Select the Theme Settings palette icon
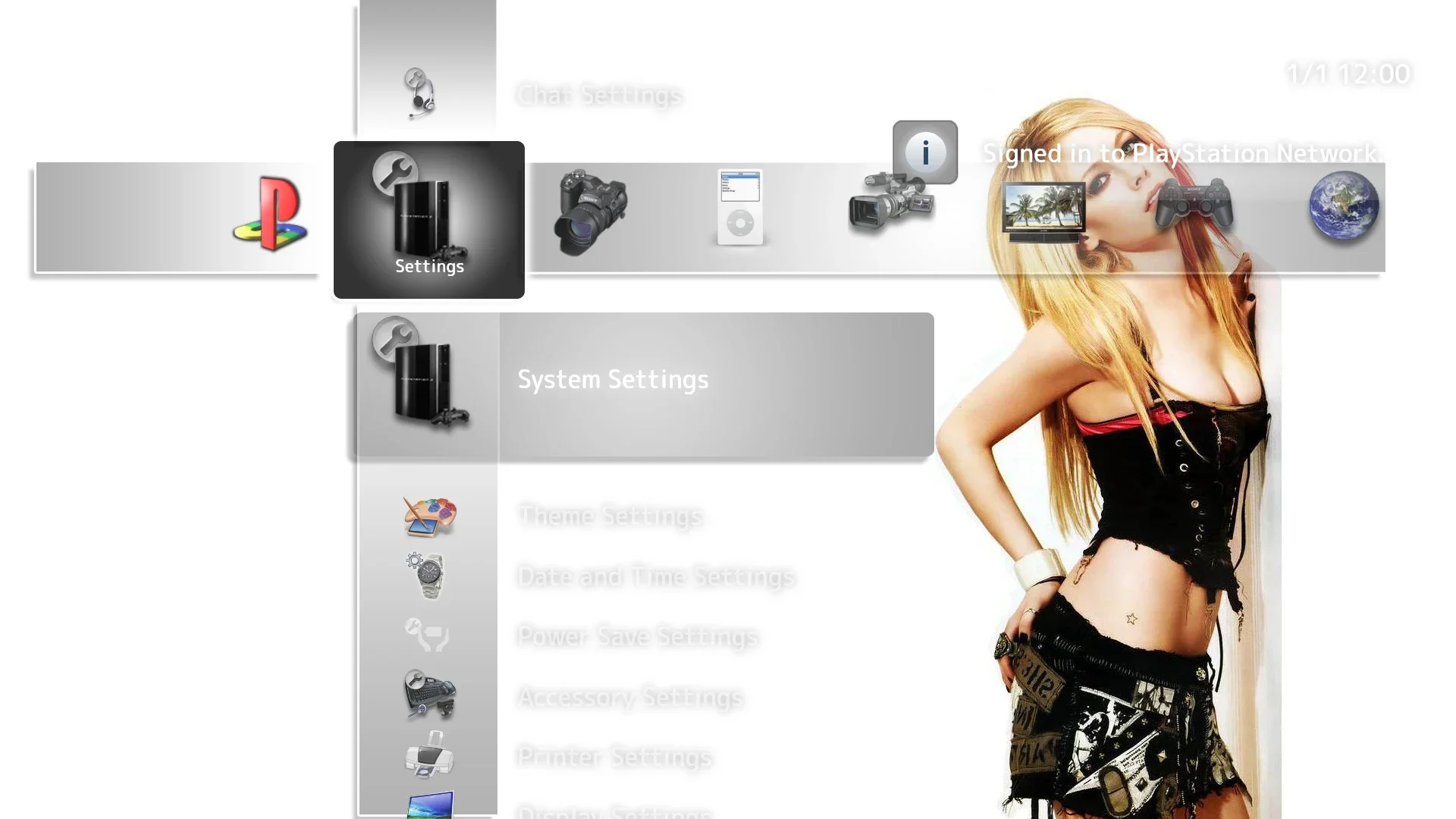 point(430,516)
